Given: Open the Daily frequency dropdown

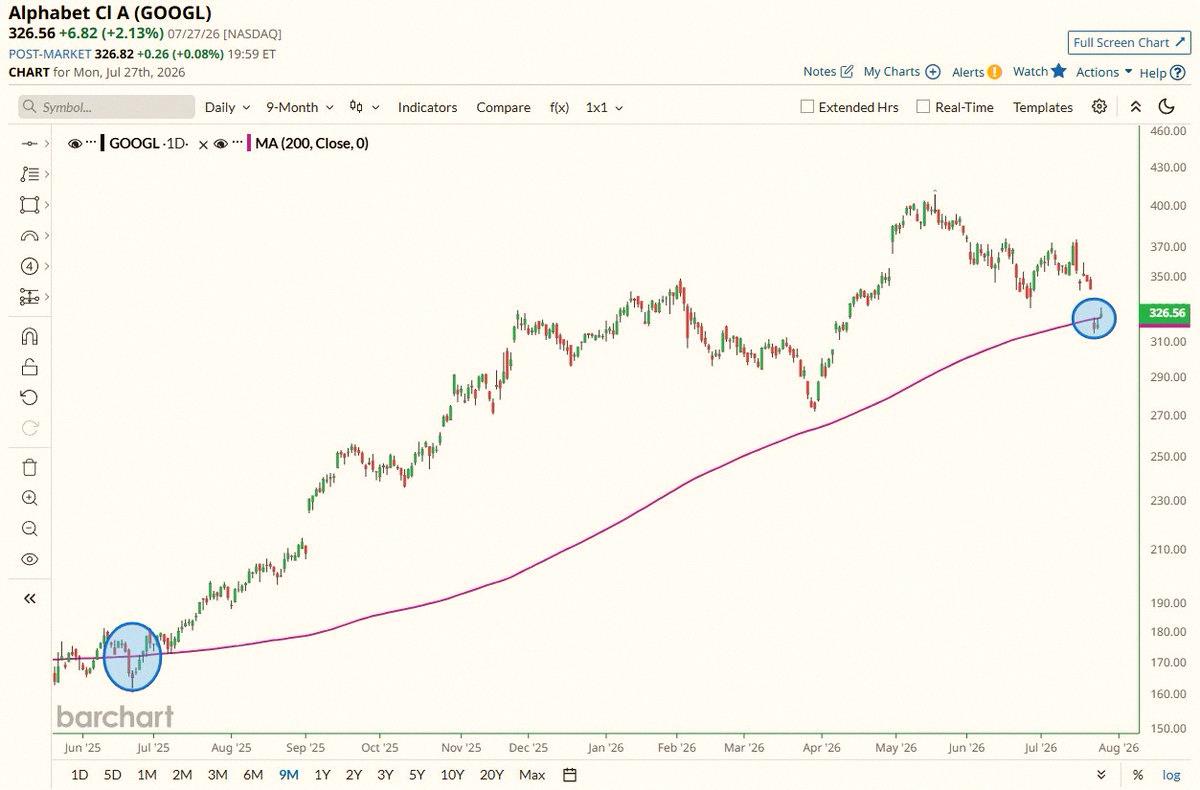Looking at the screenshot, I should pyautogui.click(x=228, y=107).
